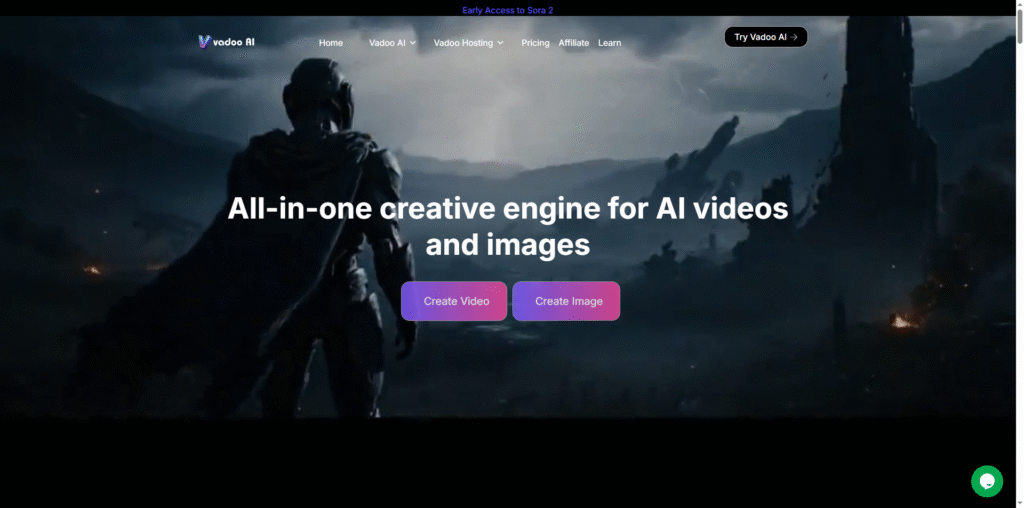
Task: Click the hero headline about AI videos
Action: tap(507, 227)
